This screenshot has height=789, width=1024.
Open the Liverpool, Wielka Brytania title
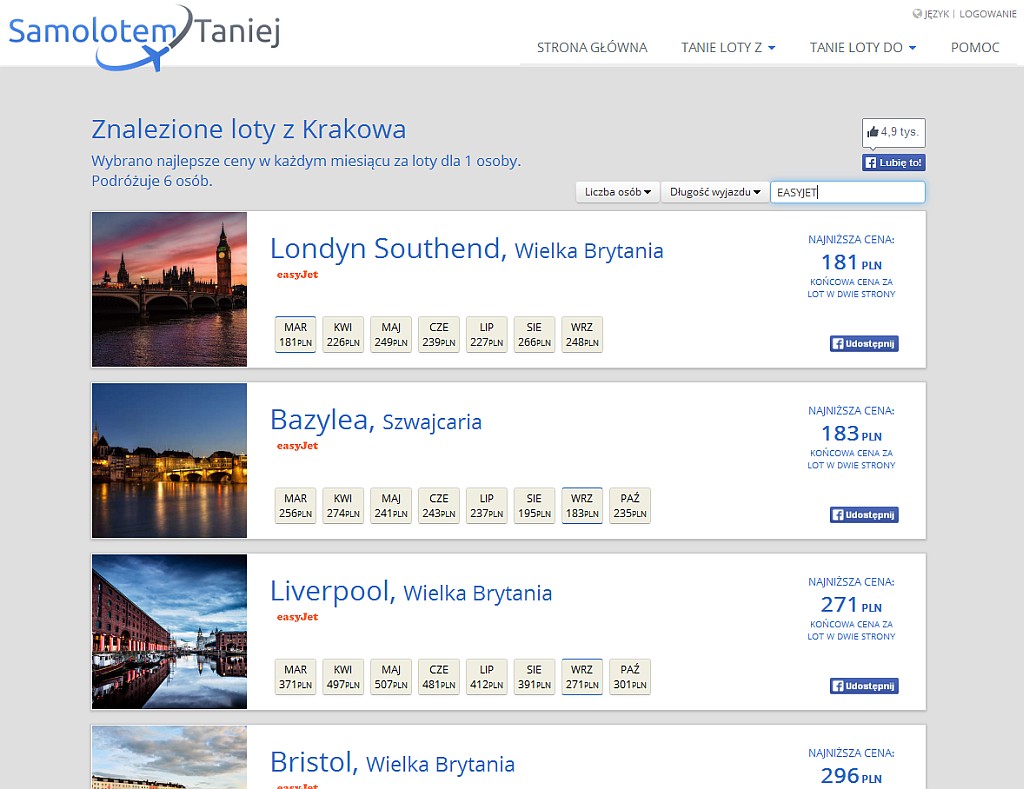tap(411, 591)
